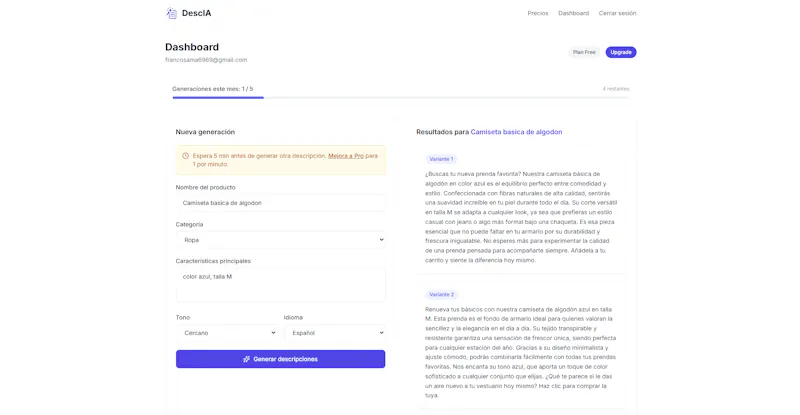Click the Plan Free badge
The height and width of the screenshot is (415, 800).
click(584, 52)
